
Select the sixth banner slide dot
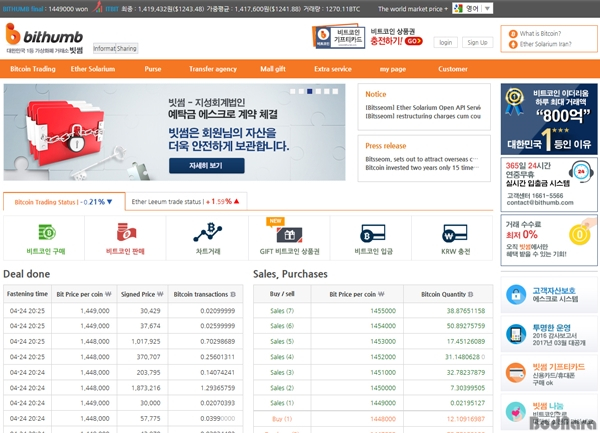(335, 91)
